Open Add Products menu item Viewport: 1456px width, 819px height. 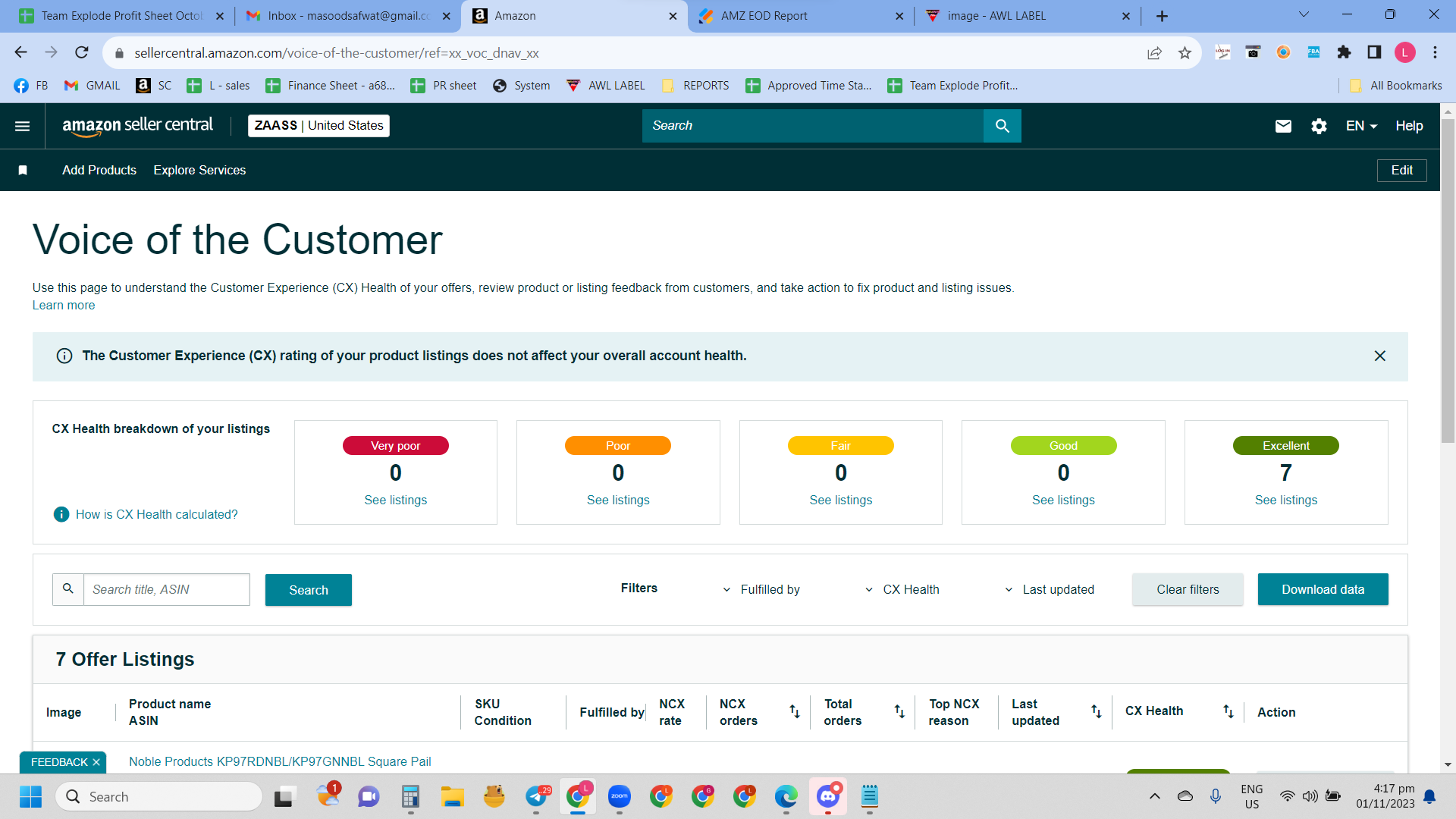[99, 170]
